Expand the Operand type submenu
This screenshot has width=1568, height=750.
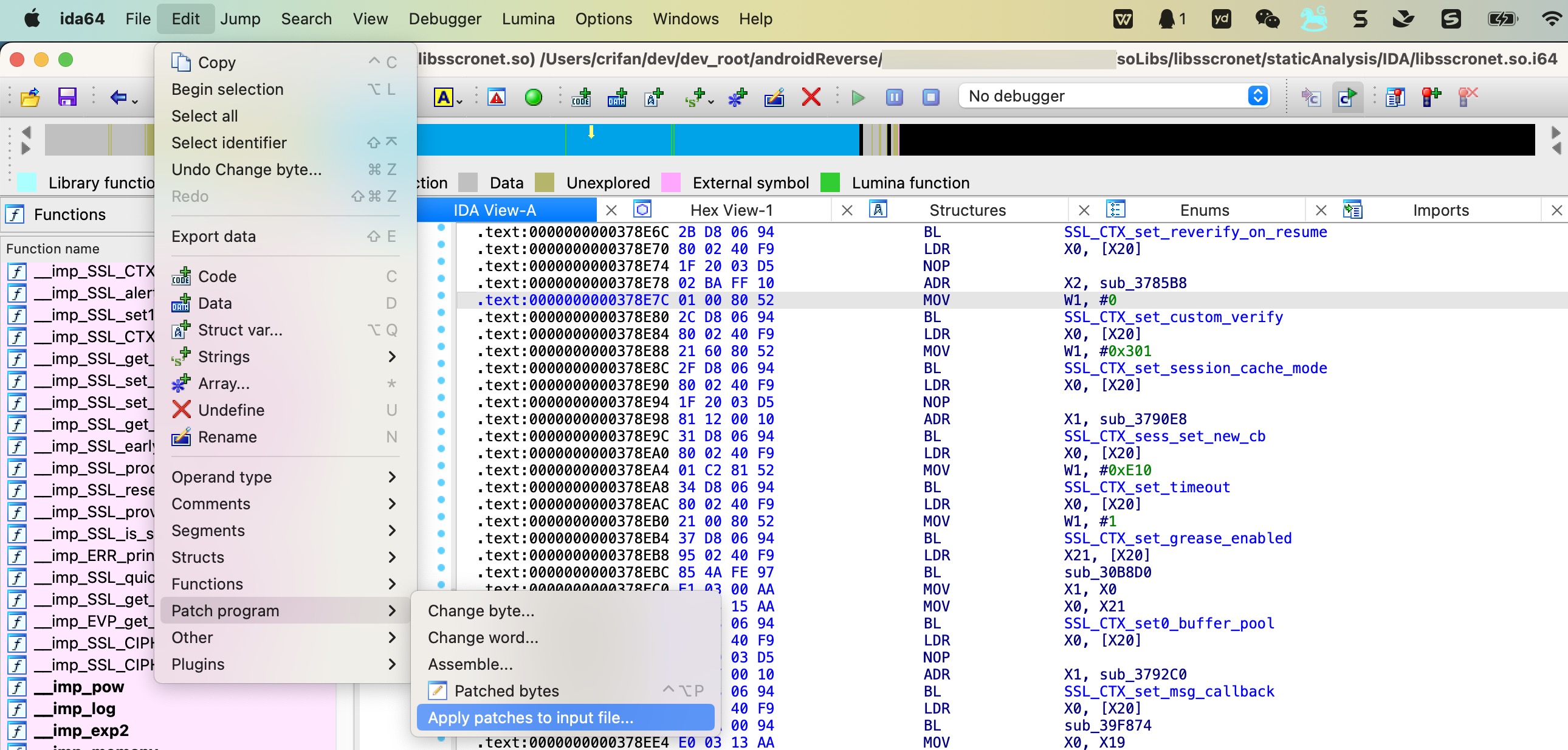[x=285, y=476]
